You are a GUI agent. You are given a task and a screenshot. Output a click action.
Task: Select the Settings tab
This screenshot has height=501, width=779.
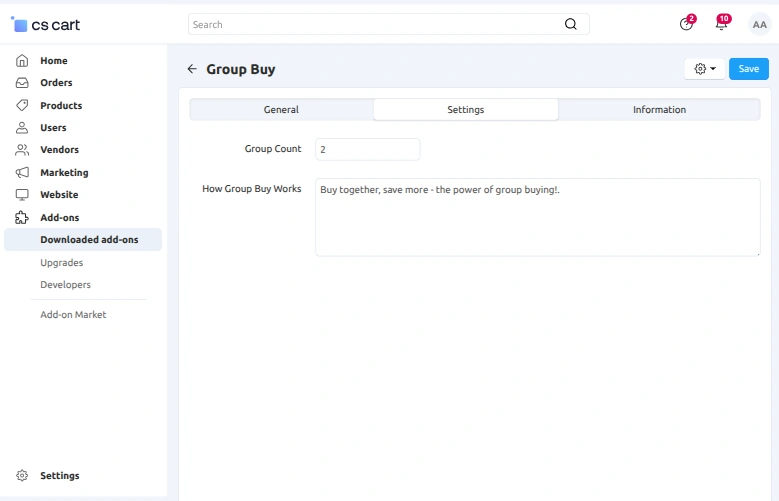coord(466,109)
